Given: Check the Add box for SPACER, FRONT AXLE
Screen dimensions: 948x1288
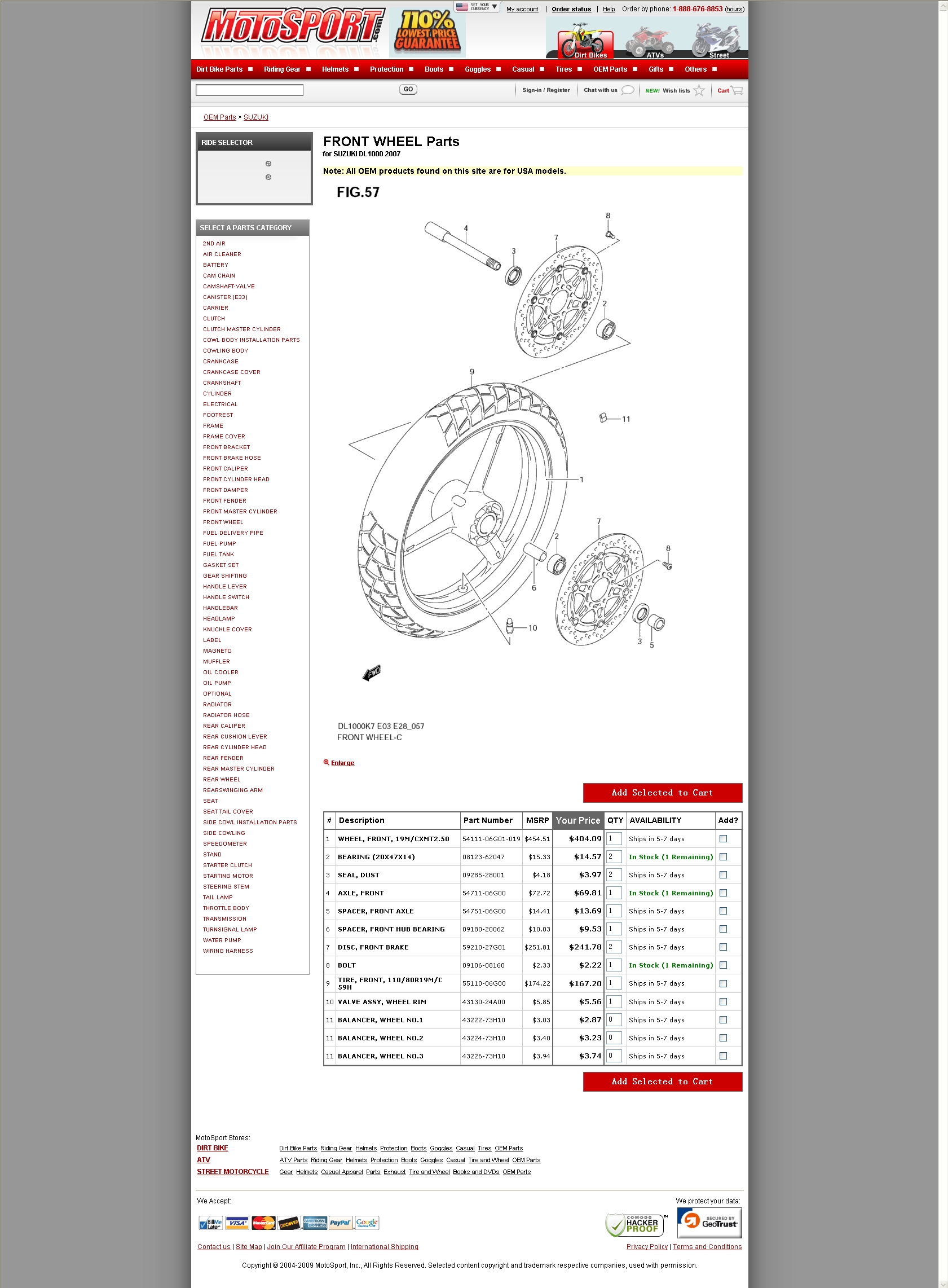Looking at the screenshot, I should [723, 911].
